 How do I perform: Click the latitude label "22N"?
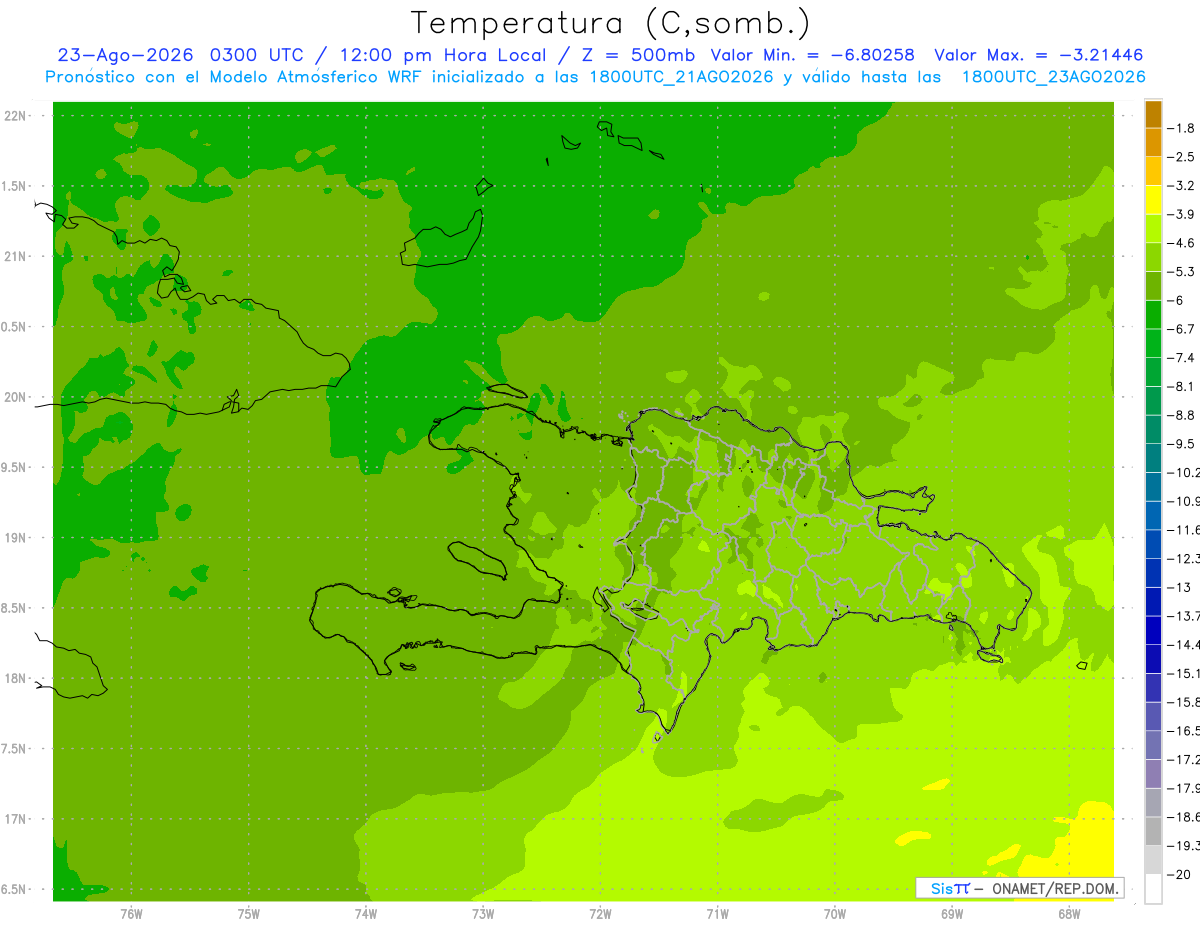point(15,116)
